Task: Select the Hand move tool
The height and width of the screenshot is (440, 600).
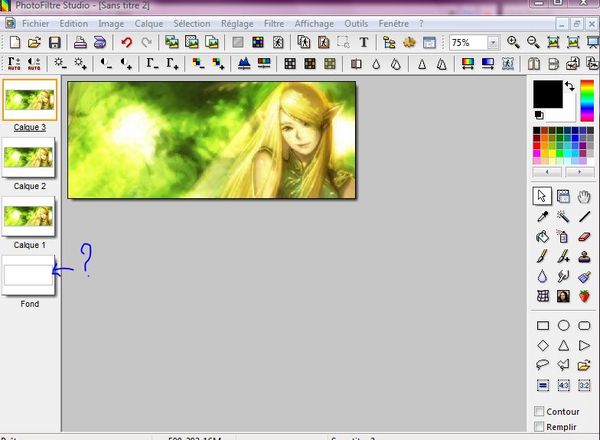Action: click(584, 197)
